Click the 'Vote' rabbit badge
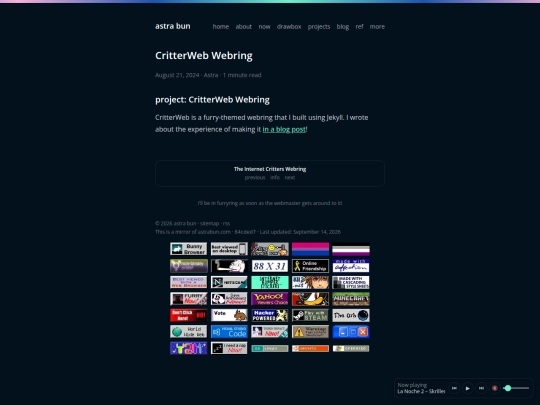Screen dimensions: 540x405 coord(229,315)
